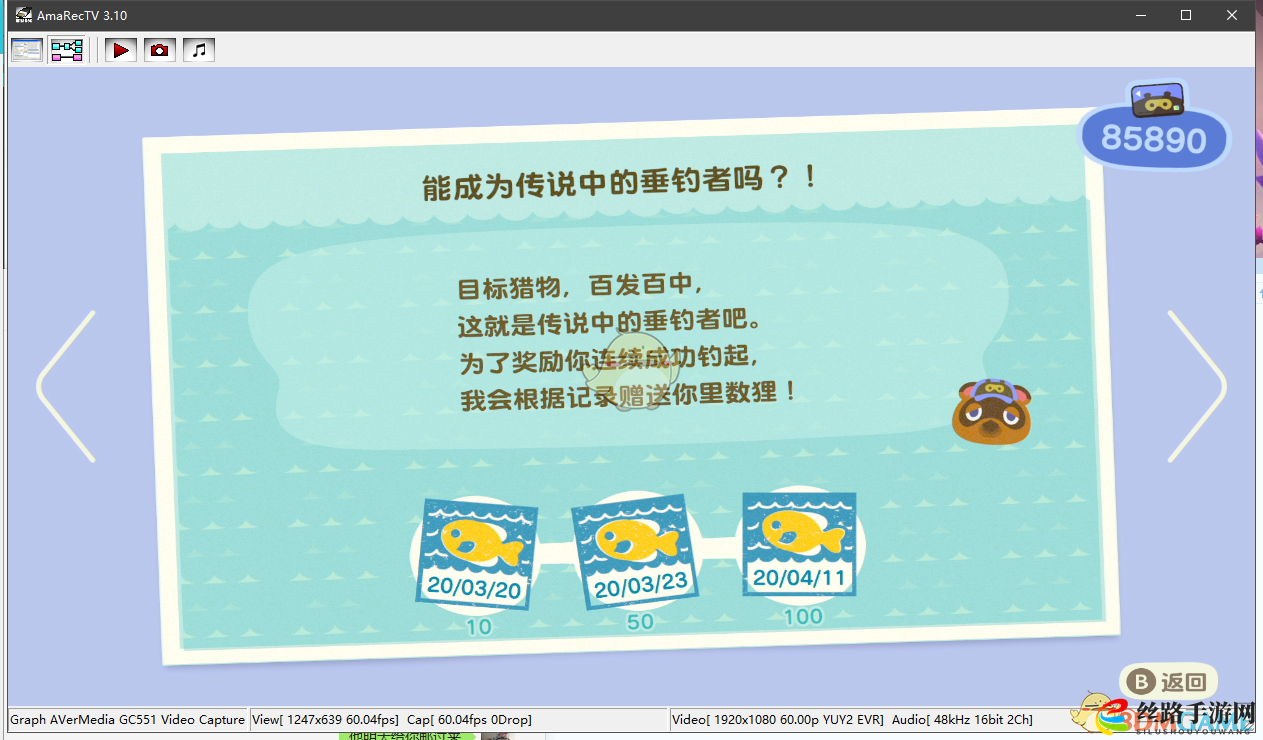Image resolution: width=1263 pixels, height=740 pixels.
Task: Select the 20/03/20 fish stamp
Action: tap(475, 554)
